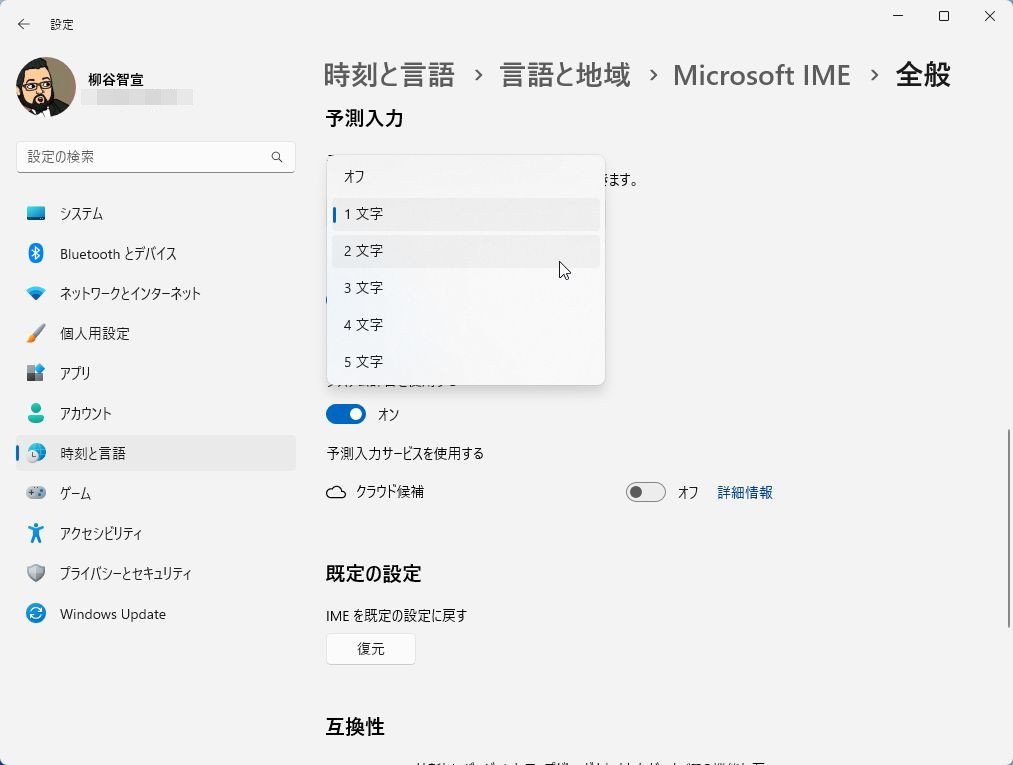The width and height of the screenshot is (1013, 765).
Task: Click the Accessibility figure icon
Action: [x=36, y=533]
